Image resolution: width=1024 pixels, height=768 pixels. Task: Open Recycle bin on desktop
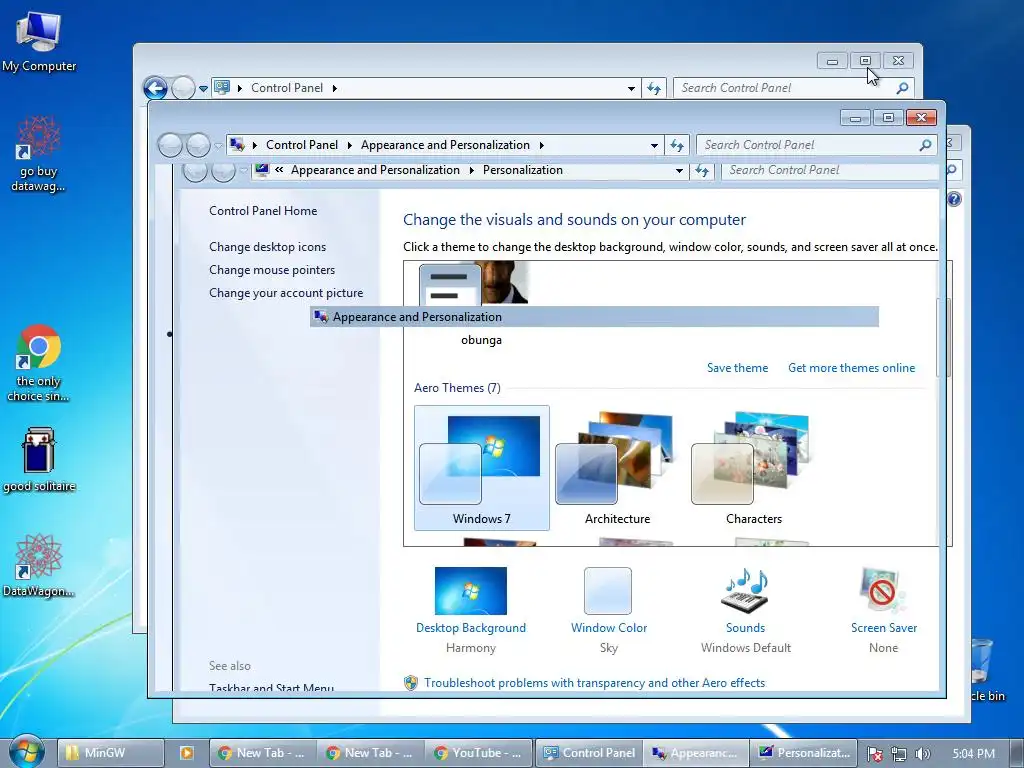[984, 669]
